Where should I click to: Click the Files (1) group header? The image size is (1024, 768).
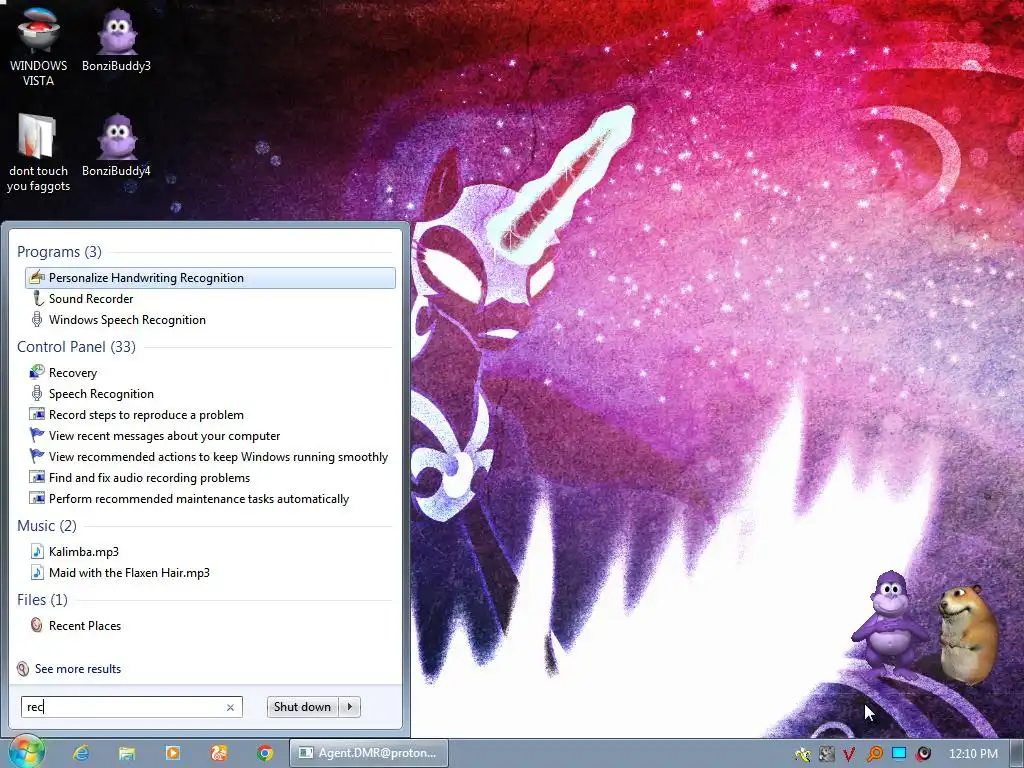click(42, 599)
